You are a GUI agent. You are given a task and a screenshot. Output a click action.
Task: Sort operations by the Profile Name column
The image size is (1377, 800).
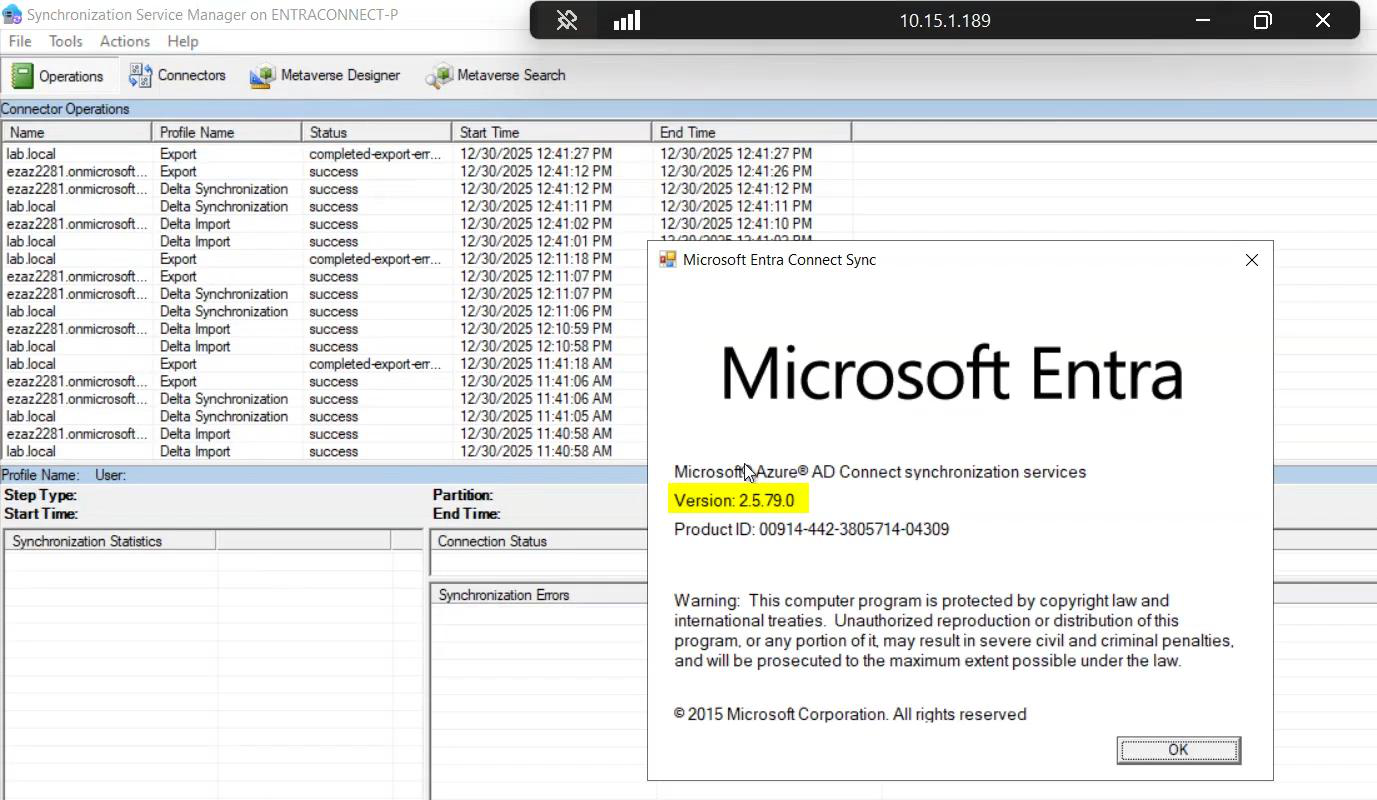[x=226, y=132]
